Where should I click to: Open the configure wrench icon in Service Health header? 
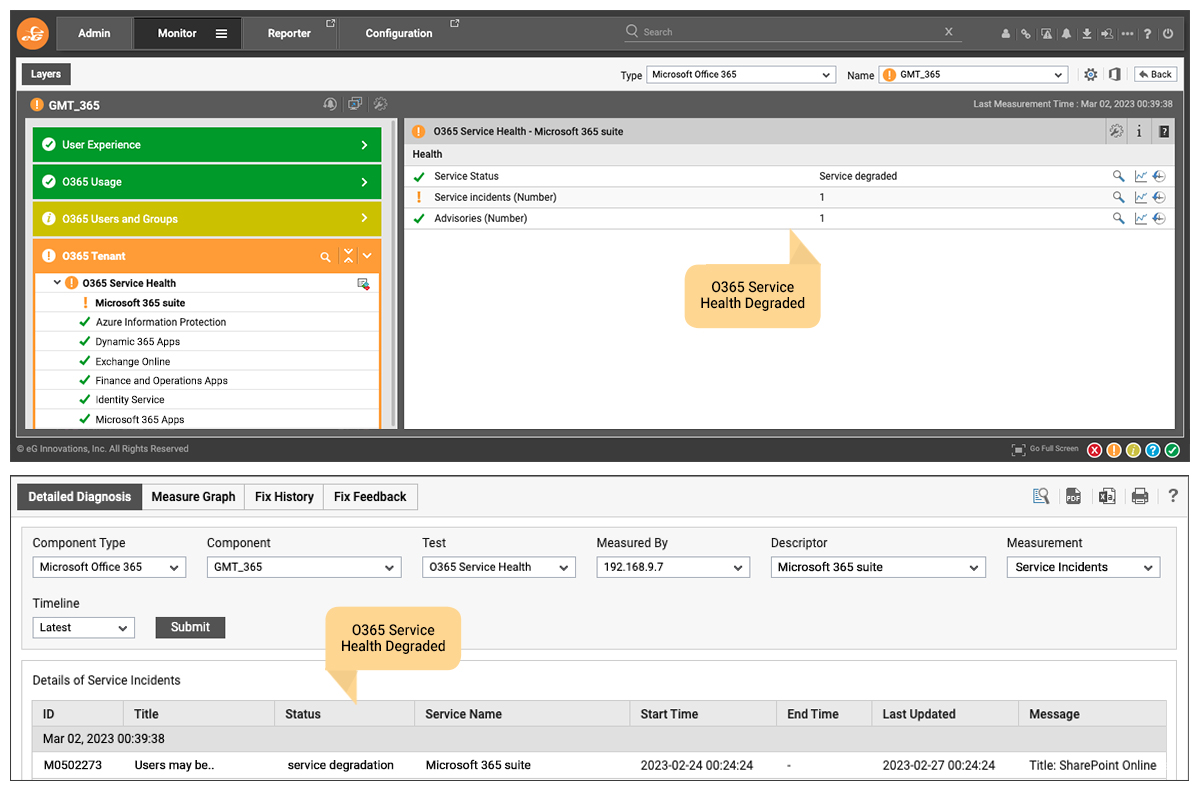1116,131
